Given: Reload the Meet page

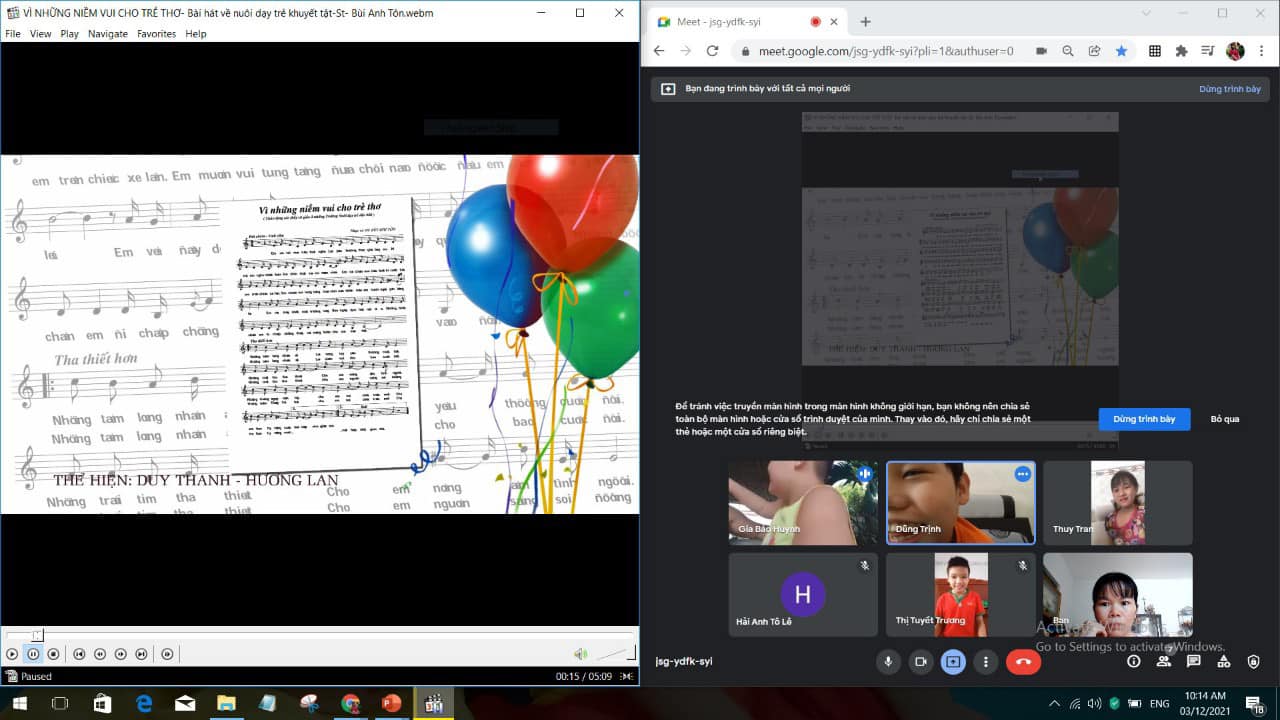Looking at the screenshot, I should pos(714,51).
